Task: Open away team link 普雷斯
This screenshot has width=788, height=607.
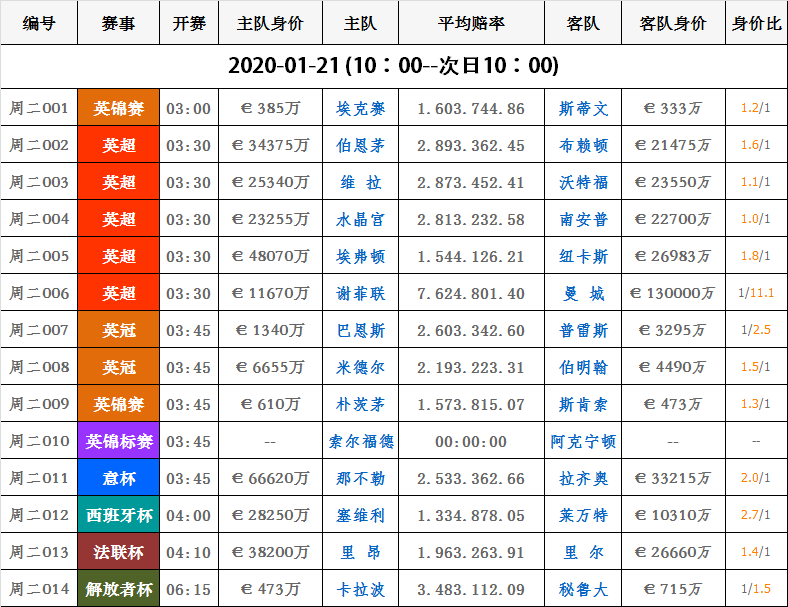Action: click(x=583, y=330)
